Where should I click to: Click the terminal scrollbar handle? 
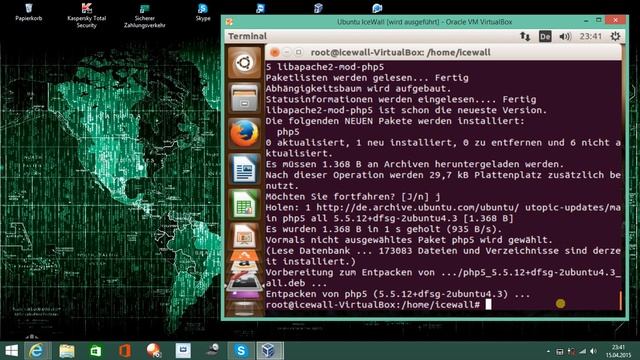point(620,300)
